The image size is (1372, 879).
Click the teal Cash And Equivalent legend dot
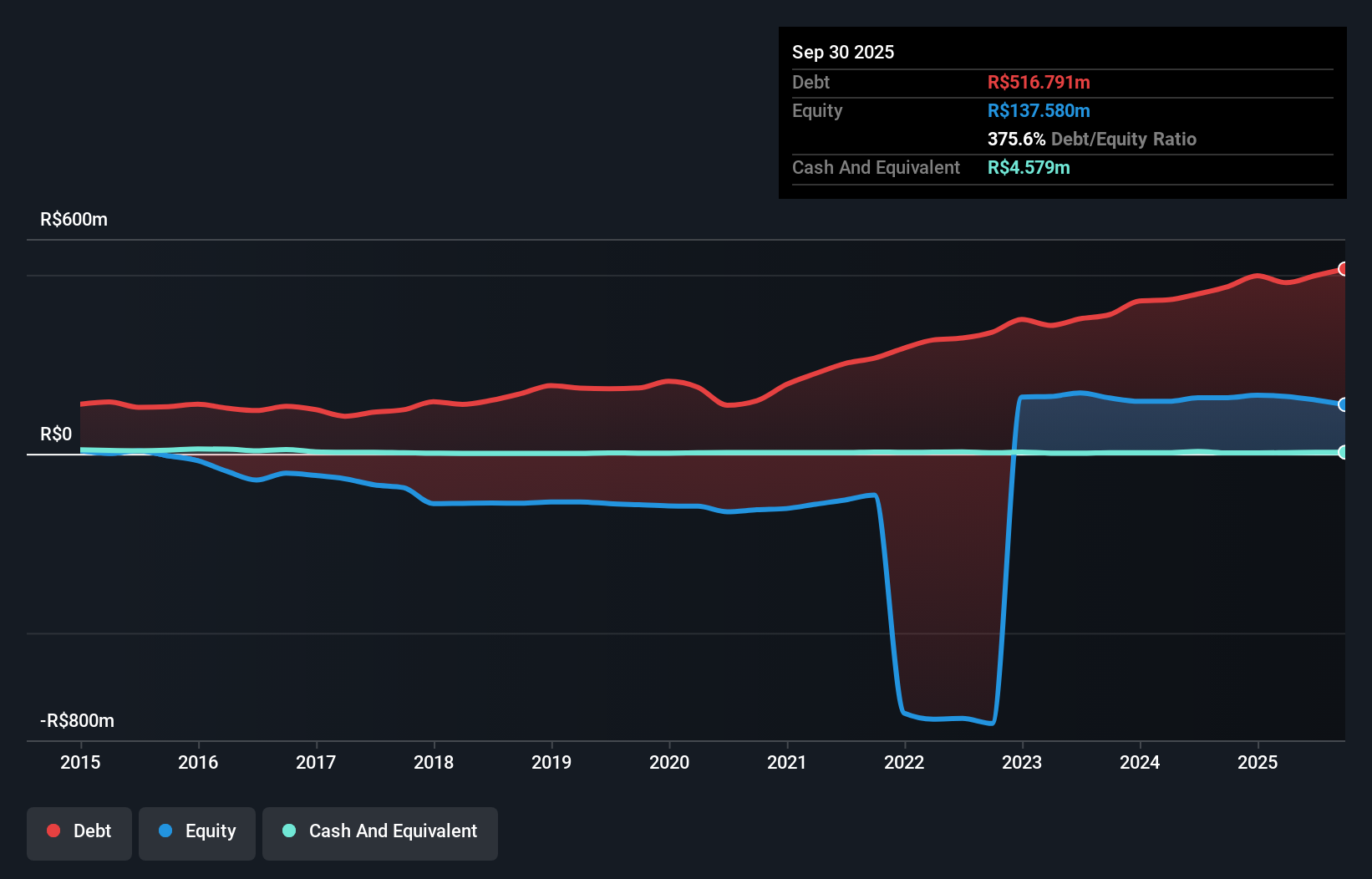pyautogui.click(x=288, y=831)
